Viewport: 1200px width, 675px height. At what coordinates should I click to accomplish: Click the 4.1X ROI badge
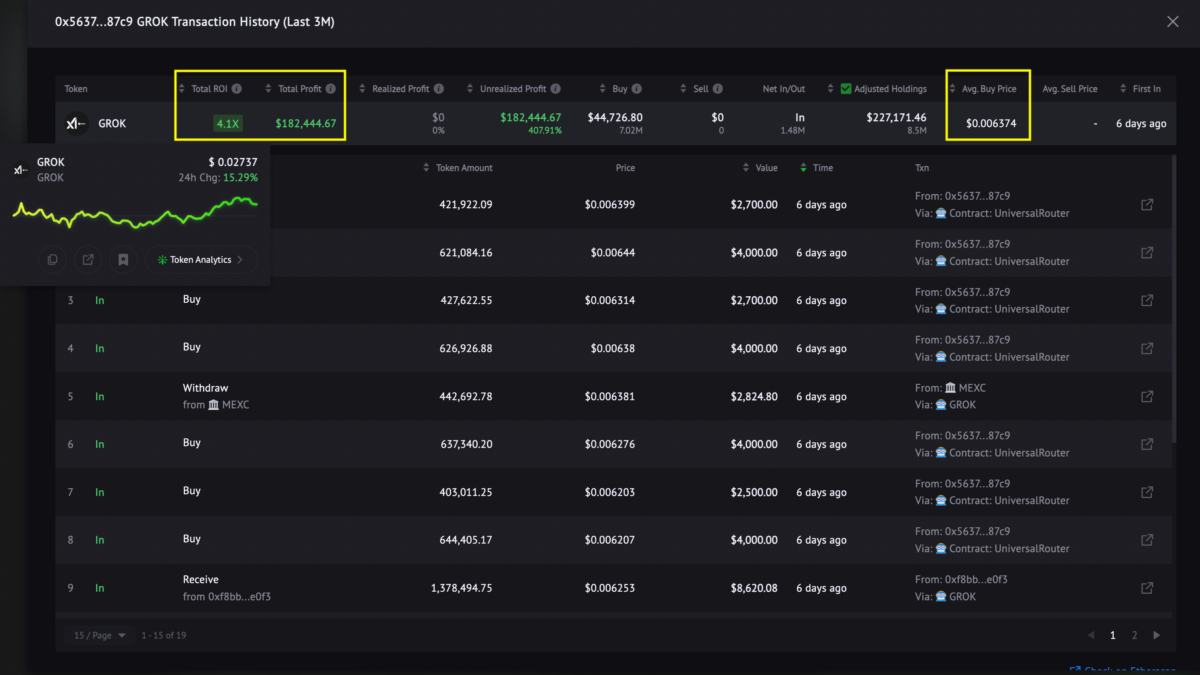point(227,124)
